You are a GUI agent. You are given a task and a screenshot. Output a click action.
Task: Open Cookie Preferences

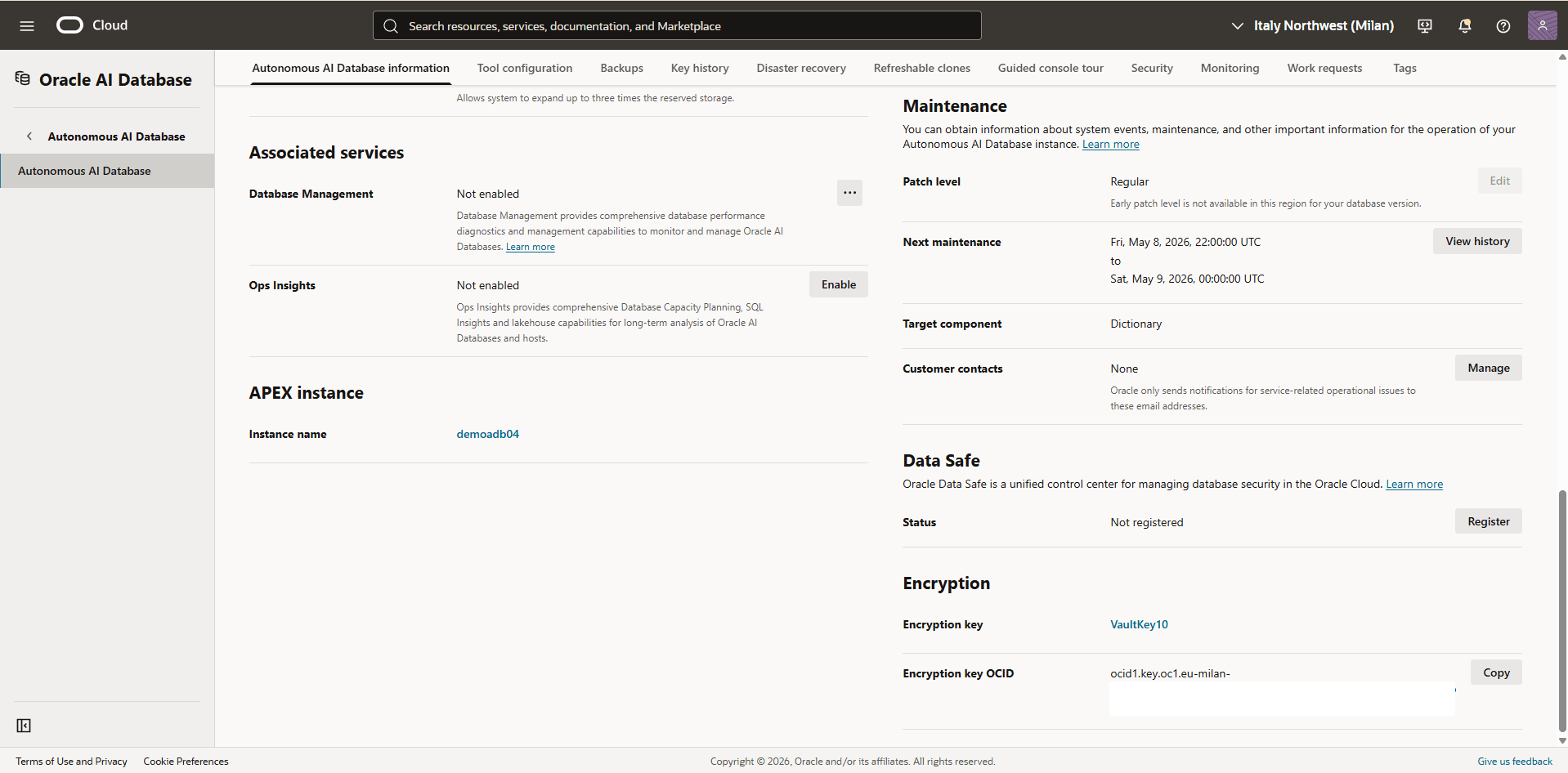click(x=186, y=761)
